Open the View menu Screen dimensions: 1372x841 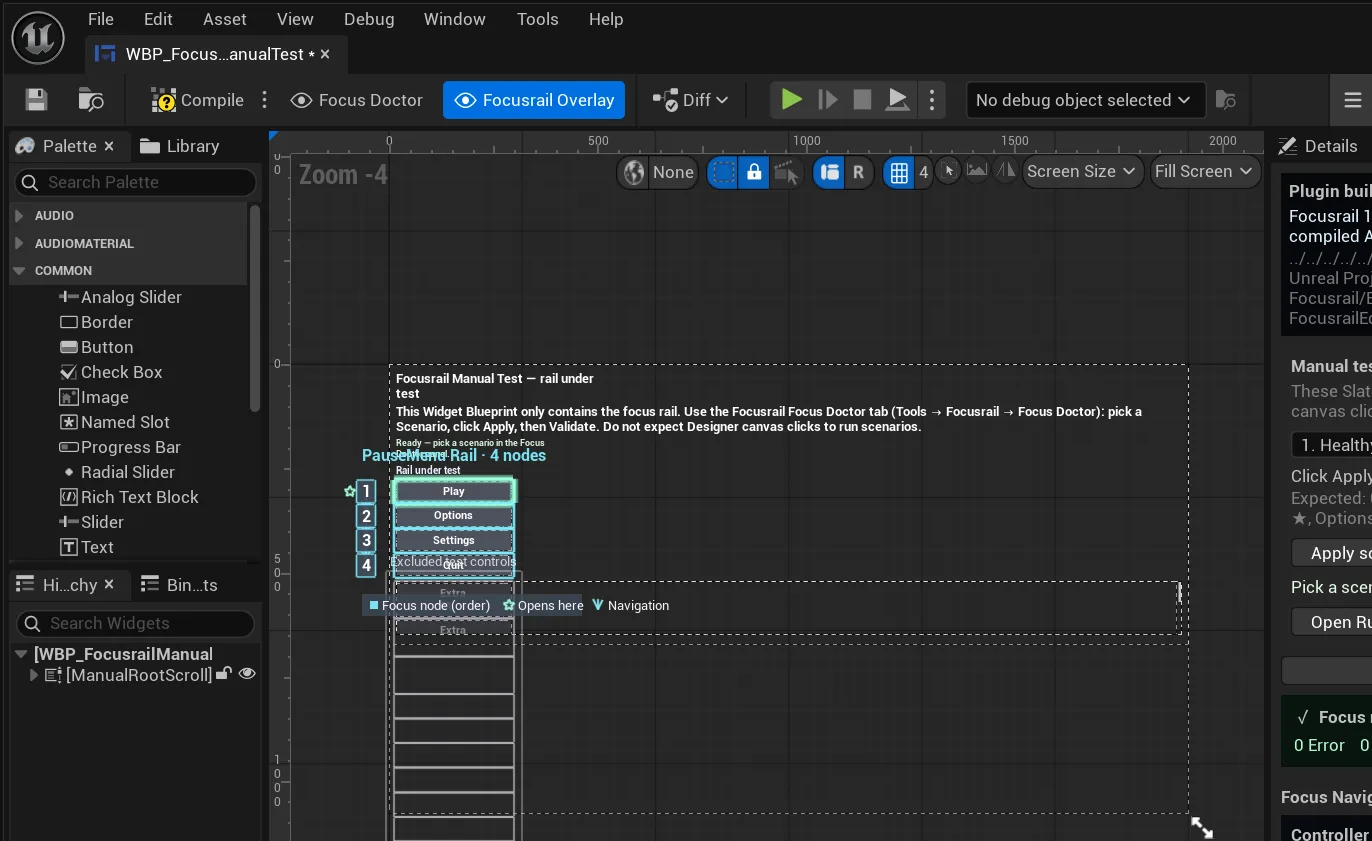tap(295, 19)
